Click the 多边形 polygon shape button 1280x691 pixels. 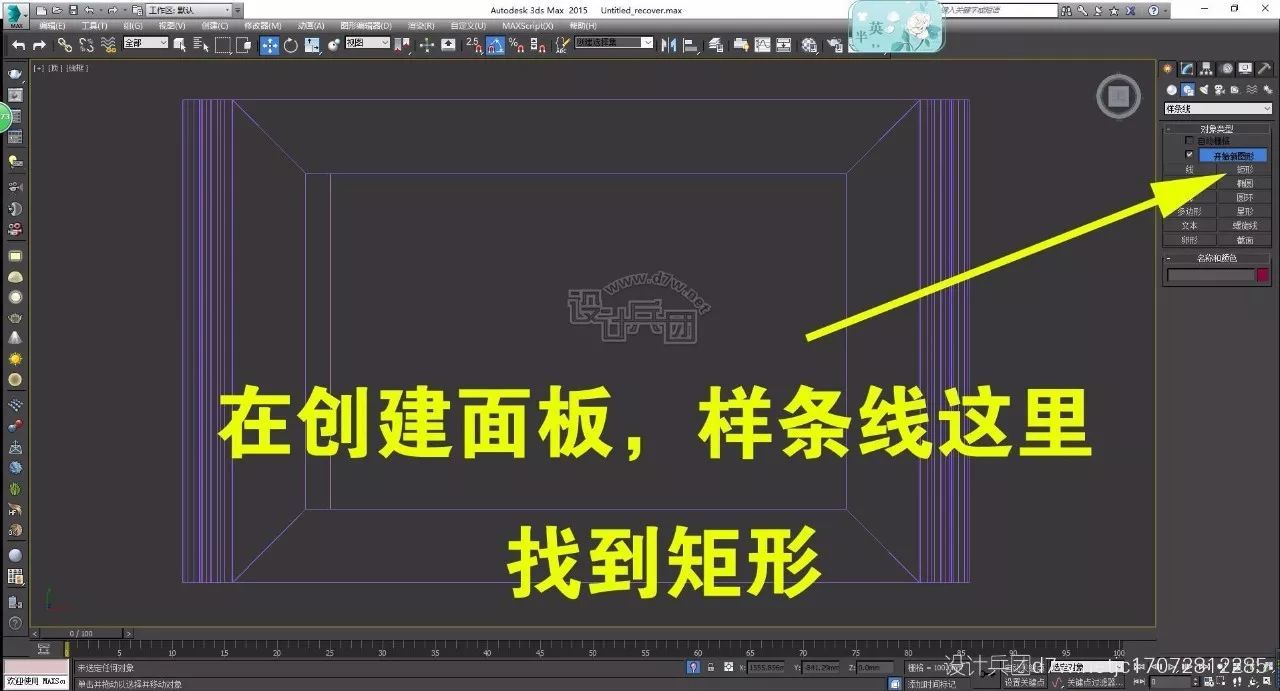(1189, 211)
